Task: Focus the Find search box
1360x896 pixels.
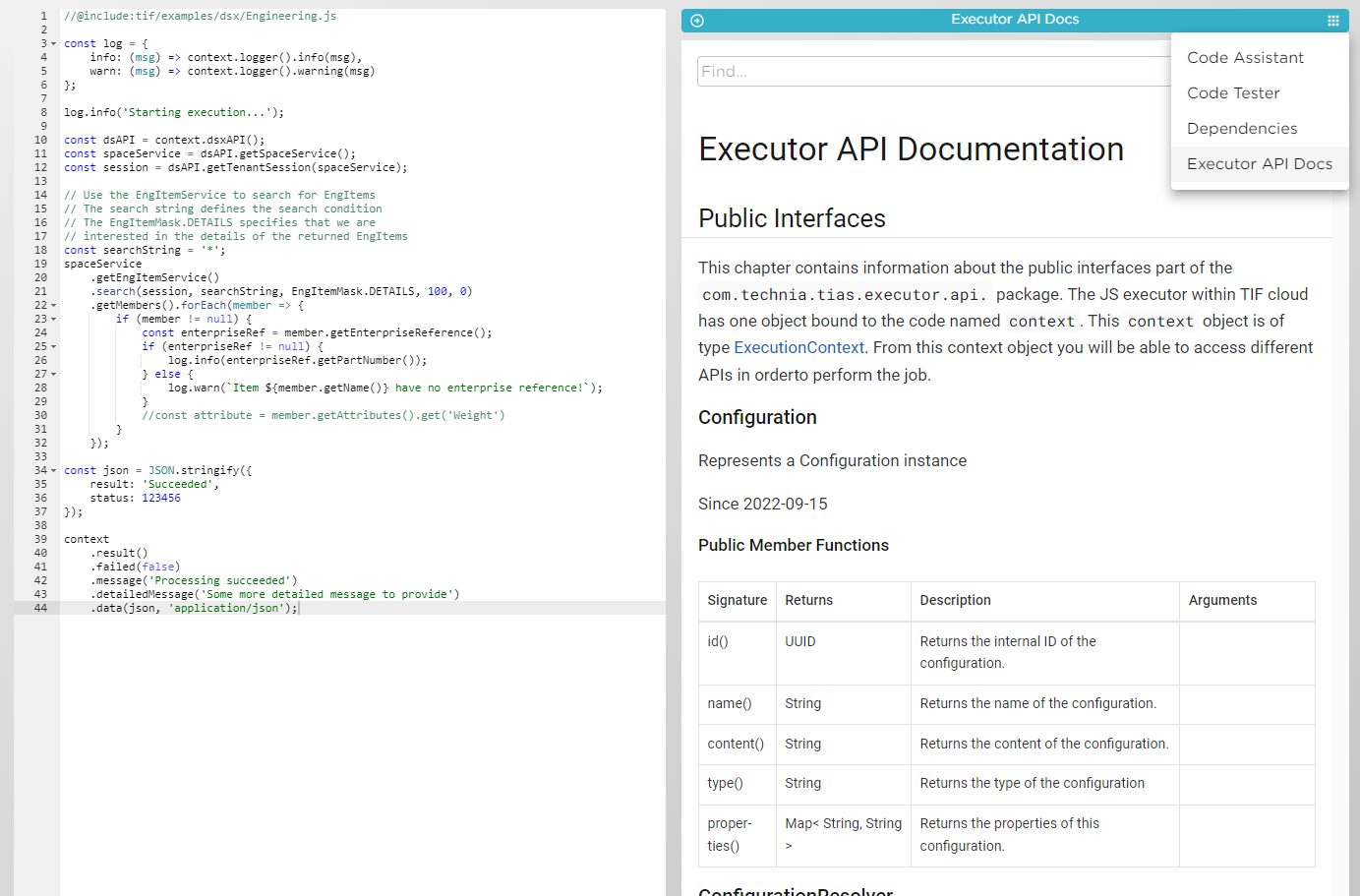Action: [934, 71]
